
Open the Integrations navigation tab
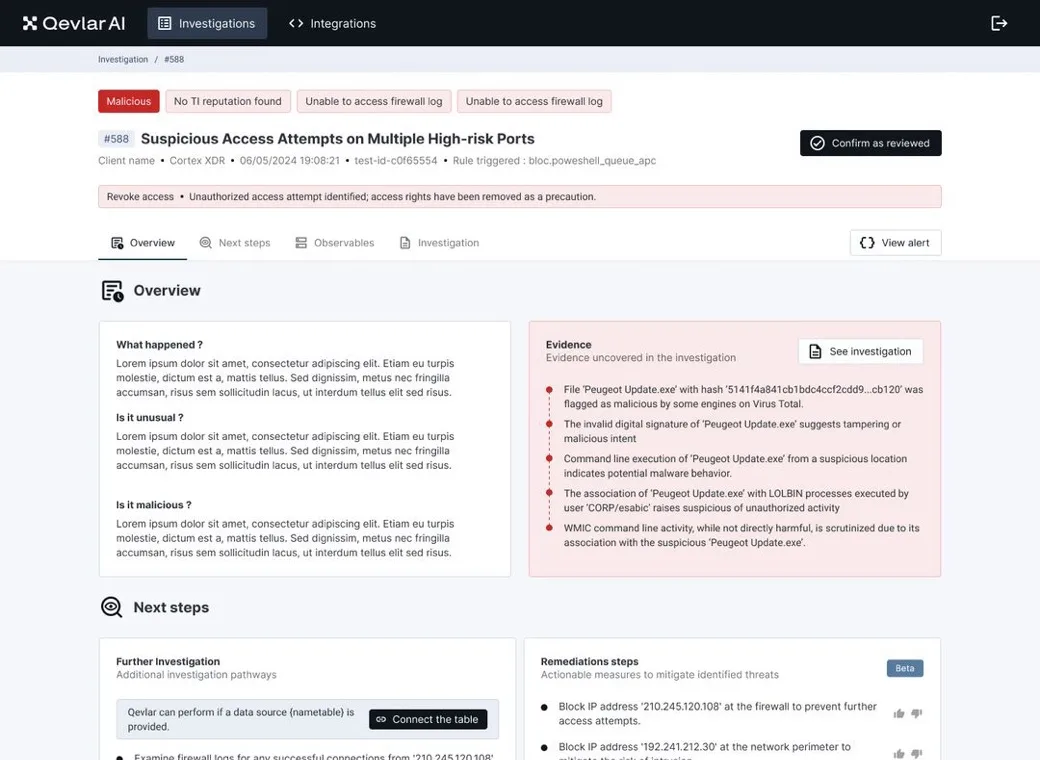pyautogui.click(x=332, y=23)
